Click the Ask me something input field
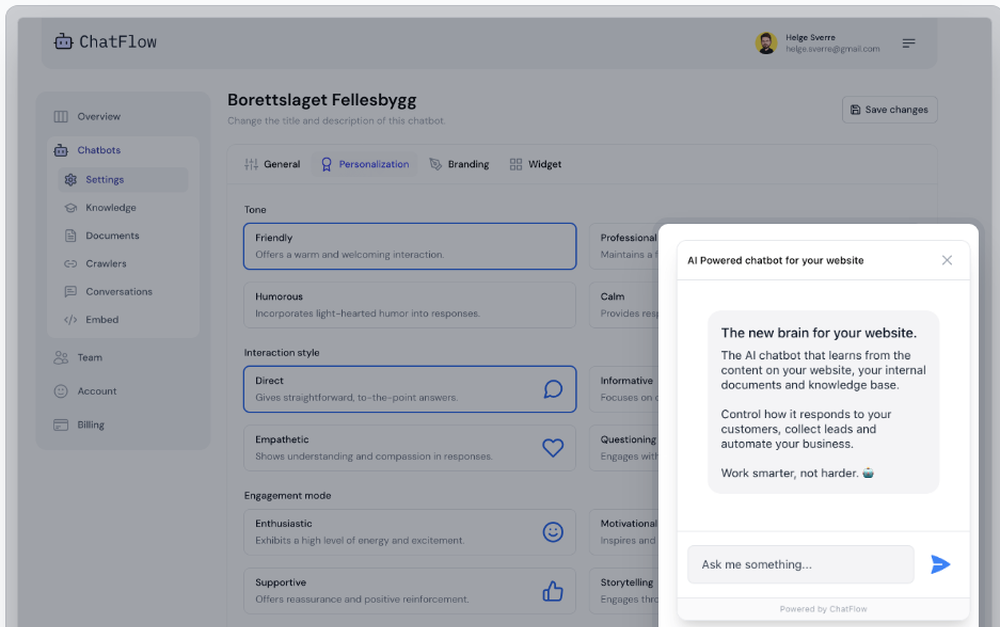The image size is (1000, 627). click(800, 564)
